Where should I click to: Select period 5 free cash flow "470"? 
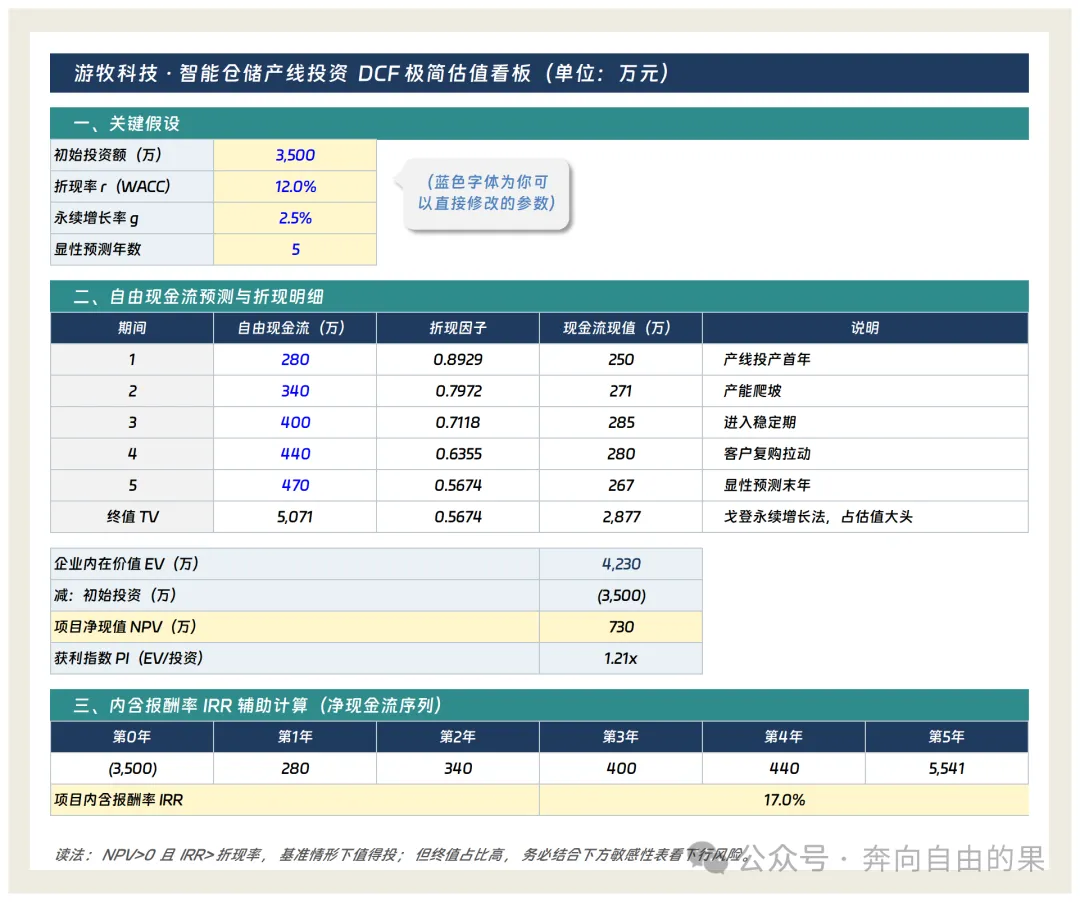295,485
